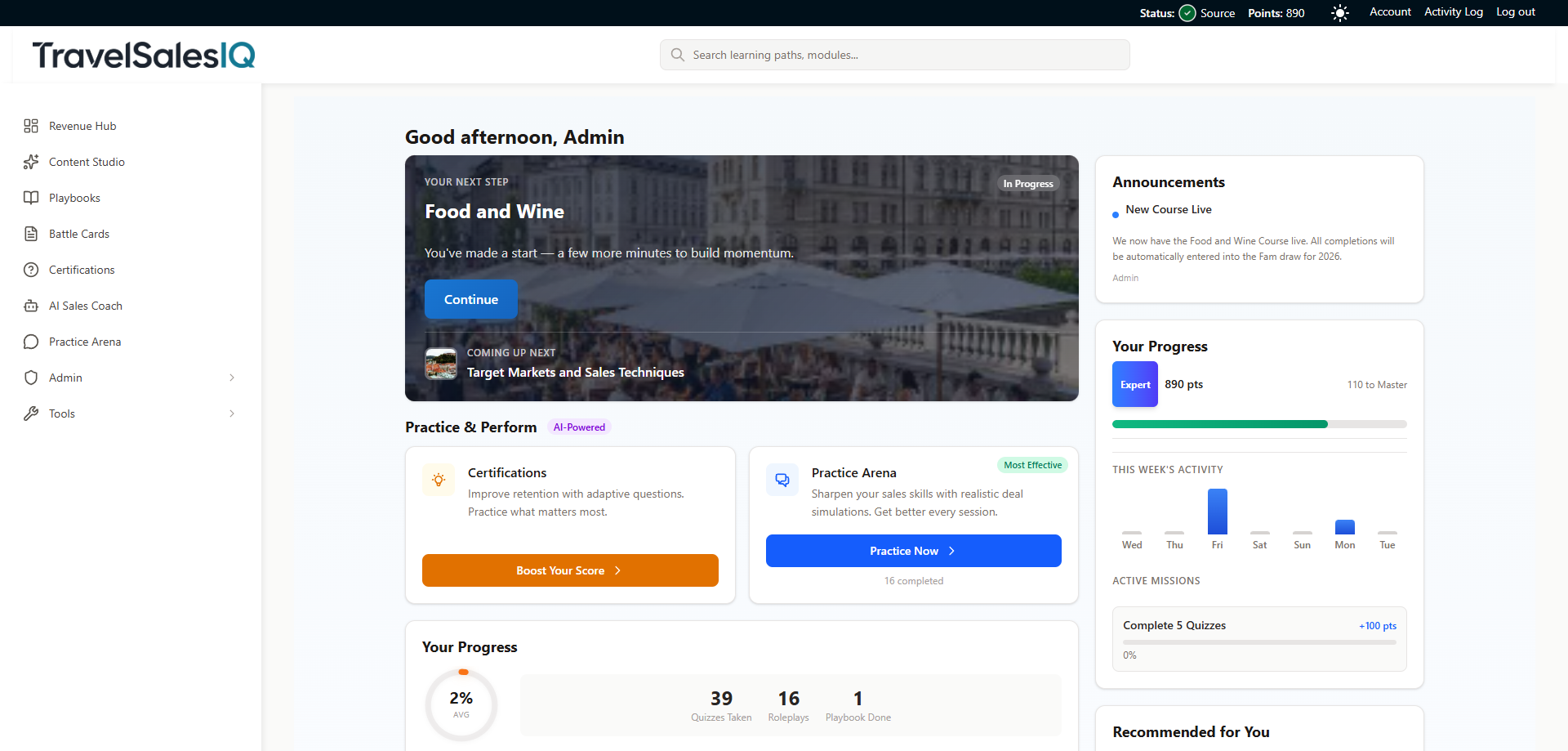Viewport: 1568px width, 751px height.
Task: Click the learning paths search field
Action: click(x=894, y=54)
